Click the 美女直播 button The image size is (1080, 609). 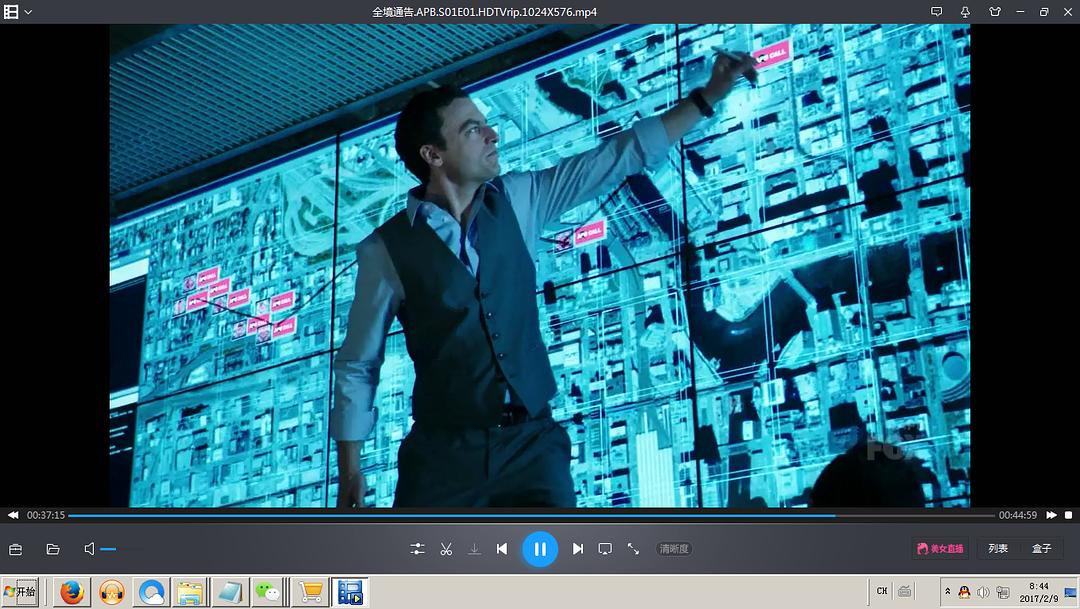(x=940, y=549)
